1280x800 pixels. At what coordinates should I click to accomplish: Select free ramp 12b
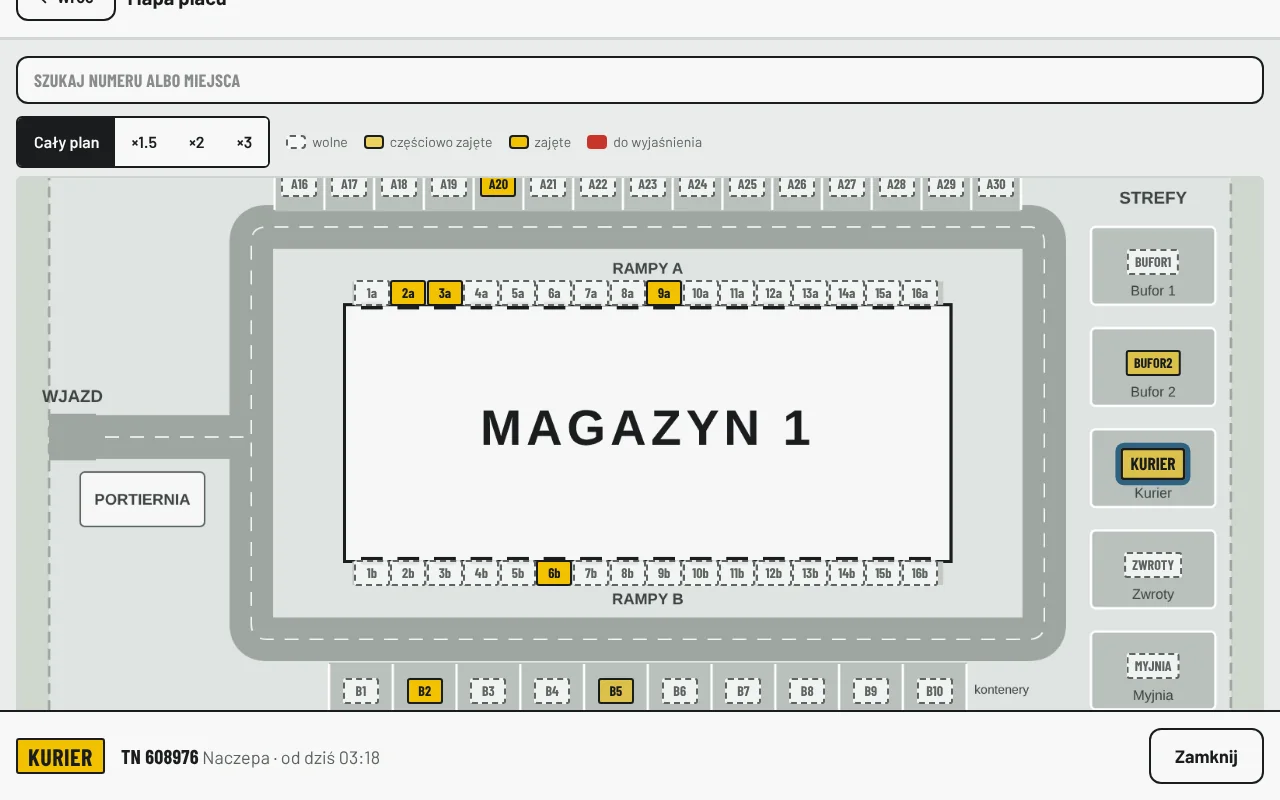click(x=773, y=573)
